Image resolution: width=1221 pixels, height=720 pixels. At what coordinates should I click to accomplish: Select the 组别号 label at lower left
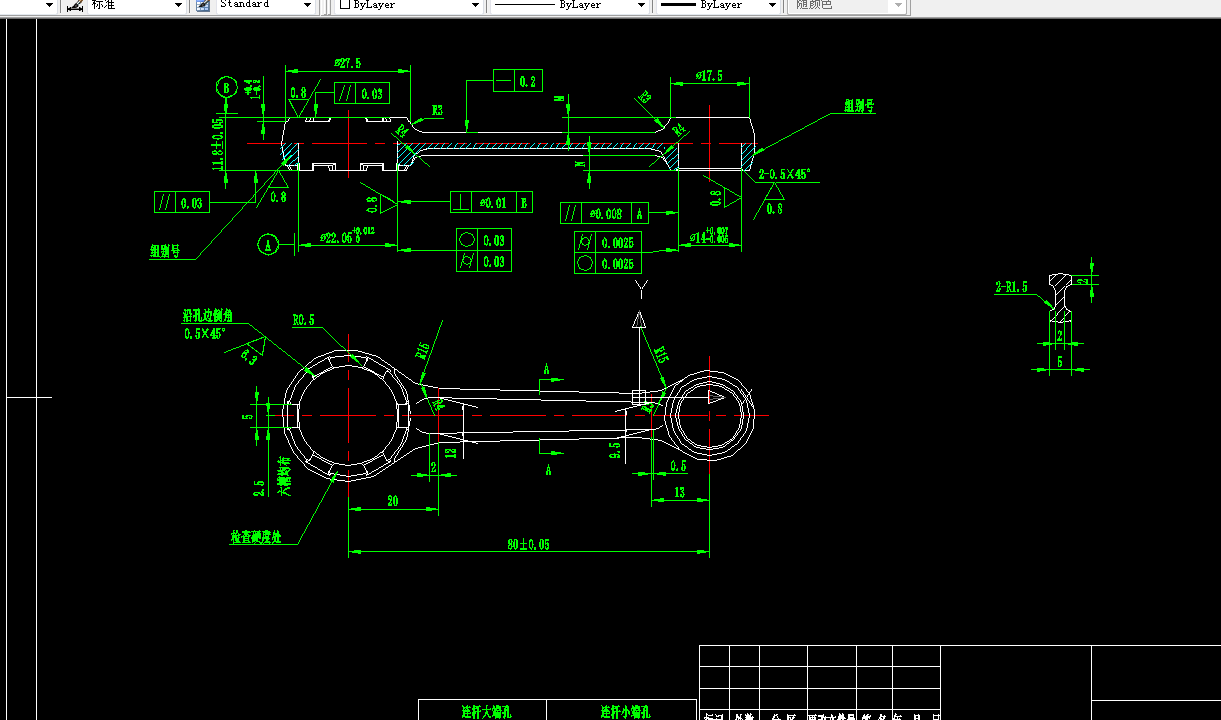(x=164, y=252)
